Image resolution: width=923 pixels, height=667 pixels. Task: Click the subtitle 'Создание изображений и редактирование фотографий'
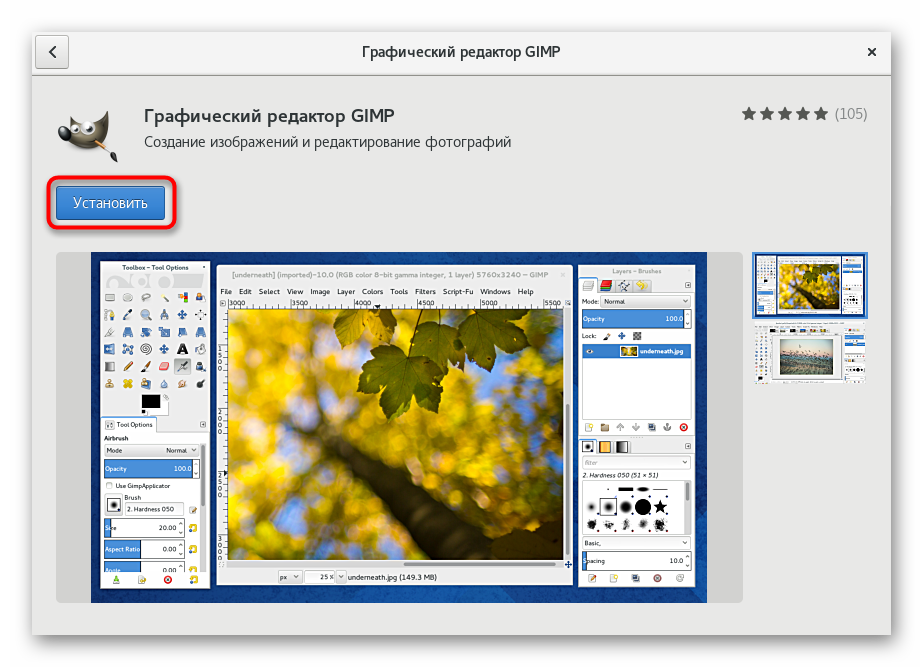tap(327, 142)
